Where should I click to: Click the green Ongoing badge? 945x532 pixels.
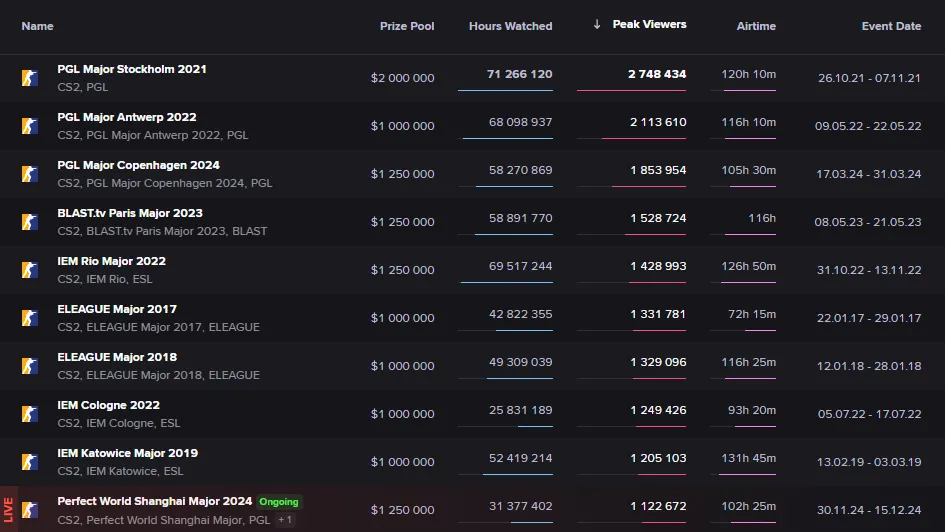pyautogui.click(x=279, y=502)
